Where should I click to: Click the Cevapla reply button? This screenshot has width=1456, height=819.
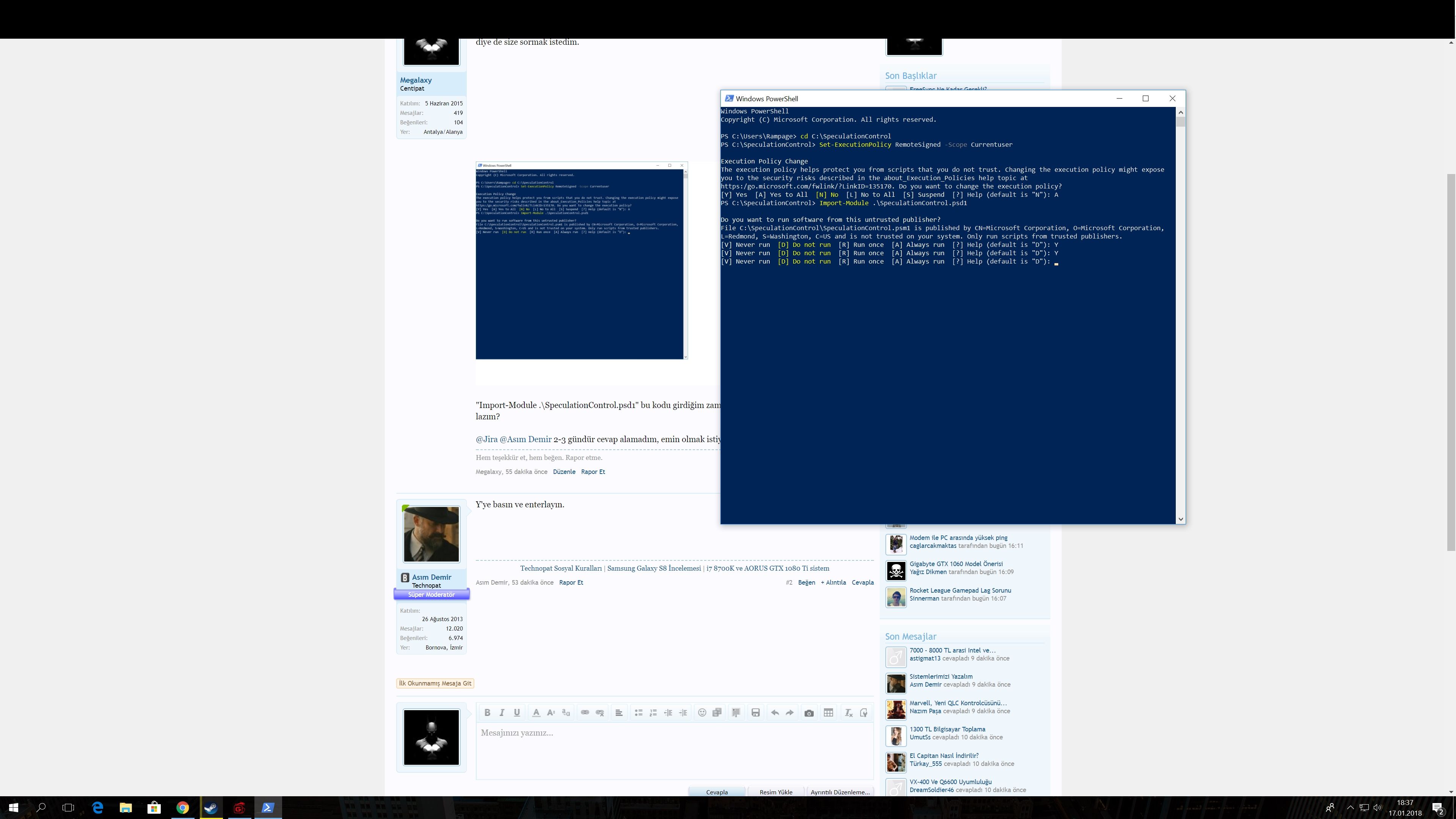pos(717,792)
